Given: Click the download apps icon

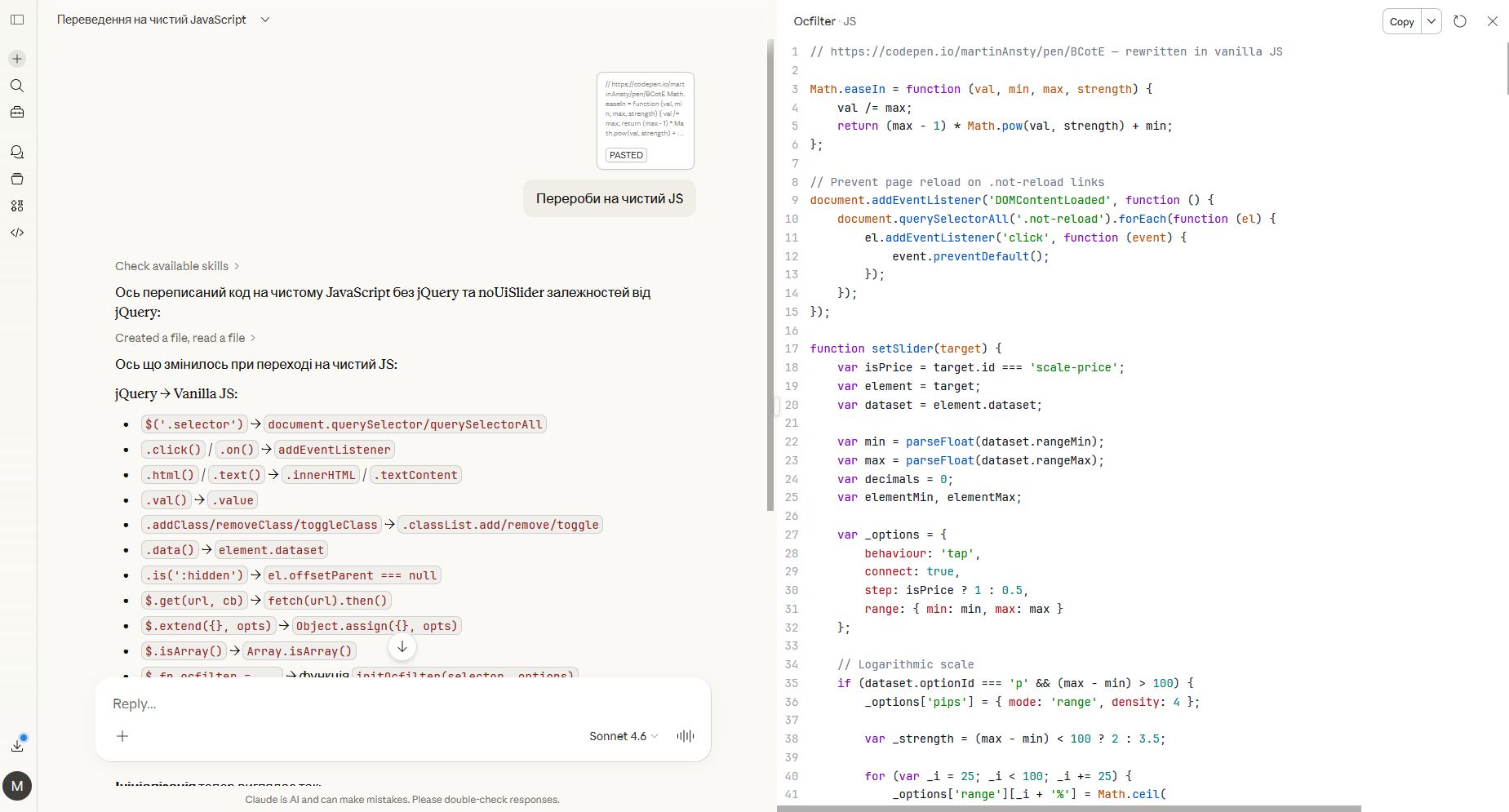Looking at the screenshot, I should (x=17, y=745).
